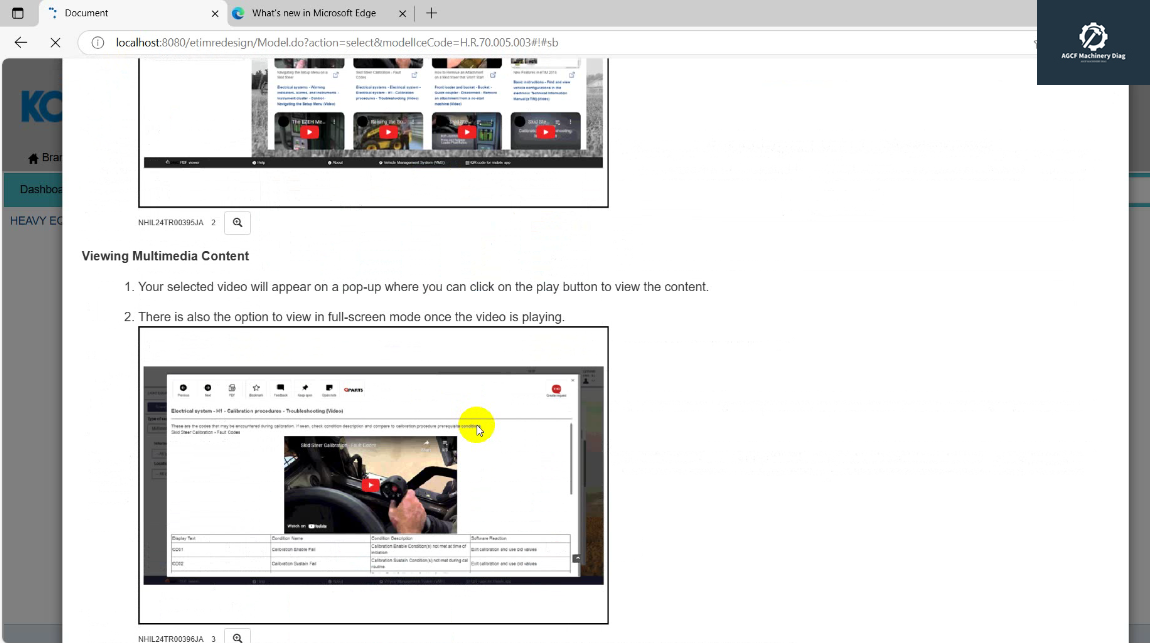Close the Document browser tab

point(215,14)
